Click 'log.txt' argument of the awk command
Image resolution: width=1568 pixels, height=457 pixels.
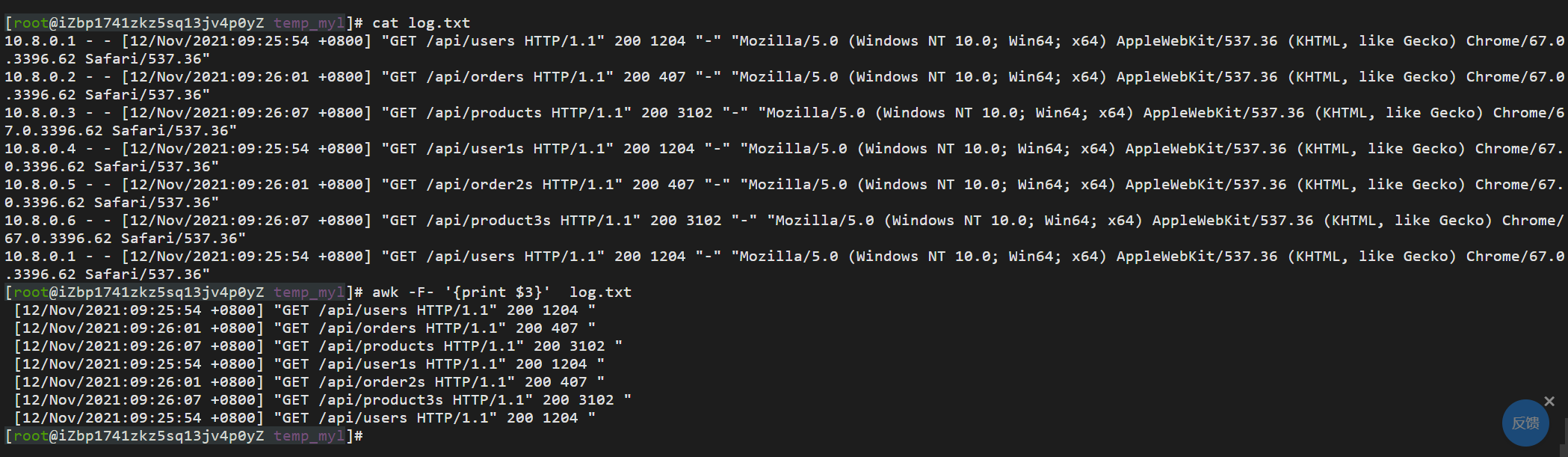600,292
